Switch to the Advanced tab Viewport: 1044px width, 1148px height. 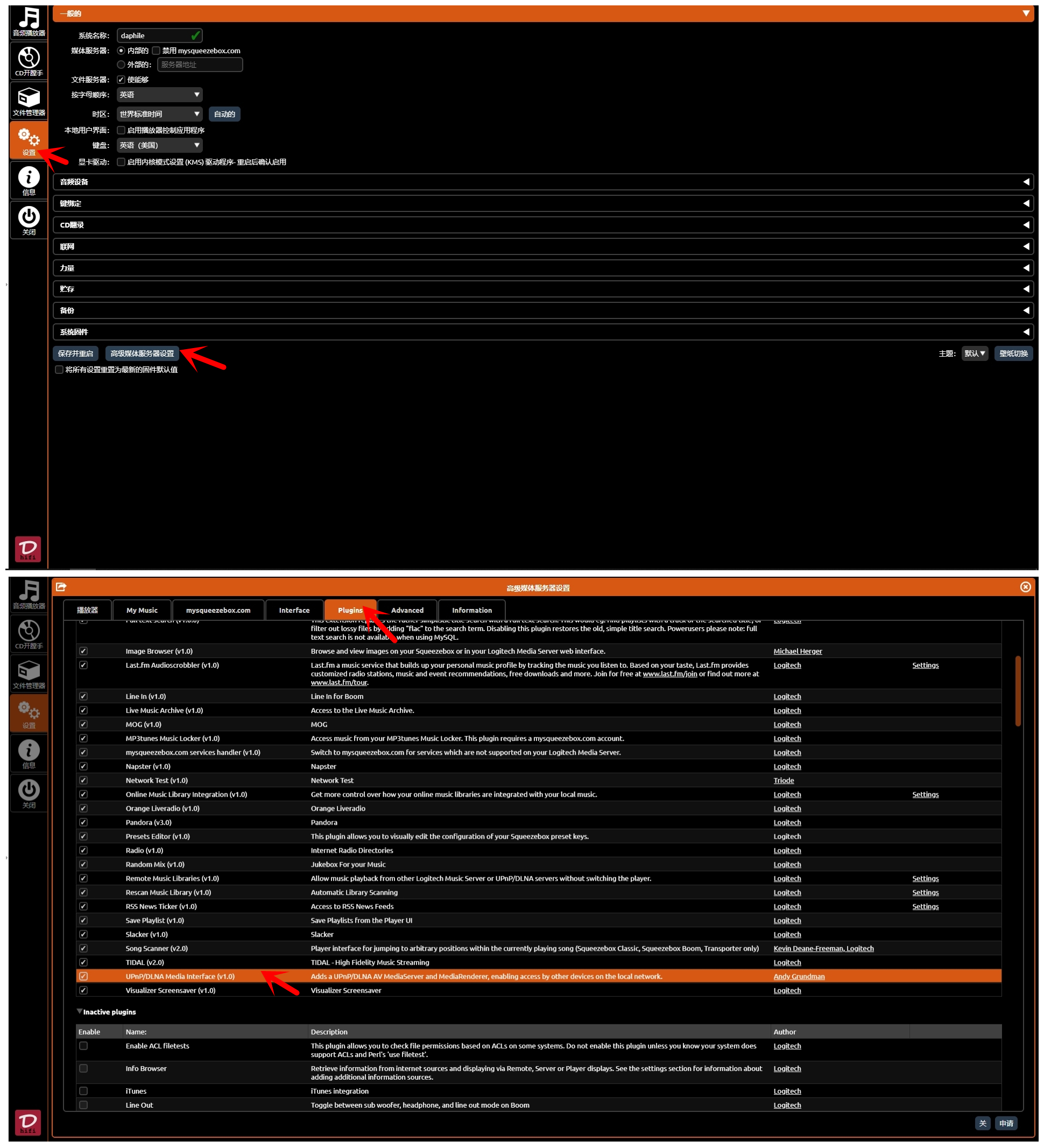407,610
